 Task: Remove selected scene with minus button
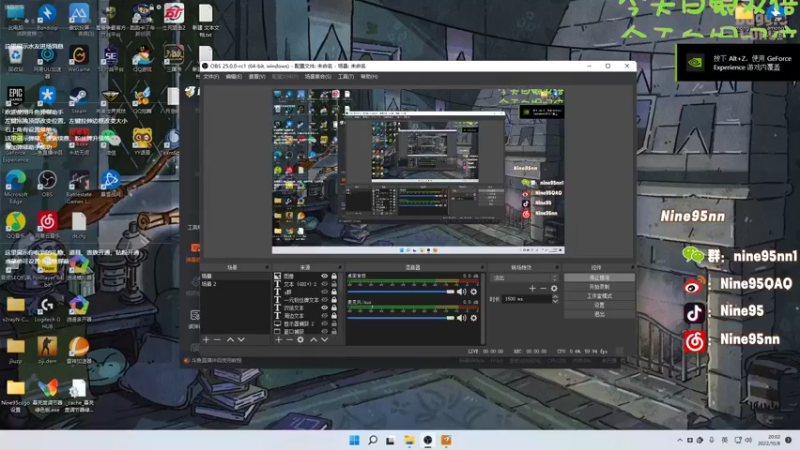[217, 339]
